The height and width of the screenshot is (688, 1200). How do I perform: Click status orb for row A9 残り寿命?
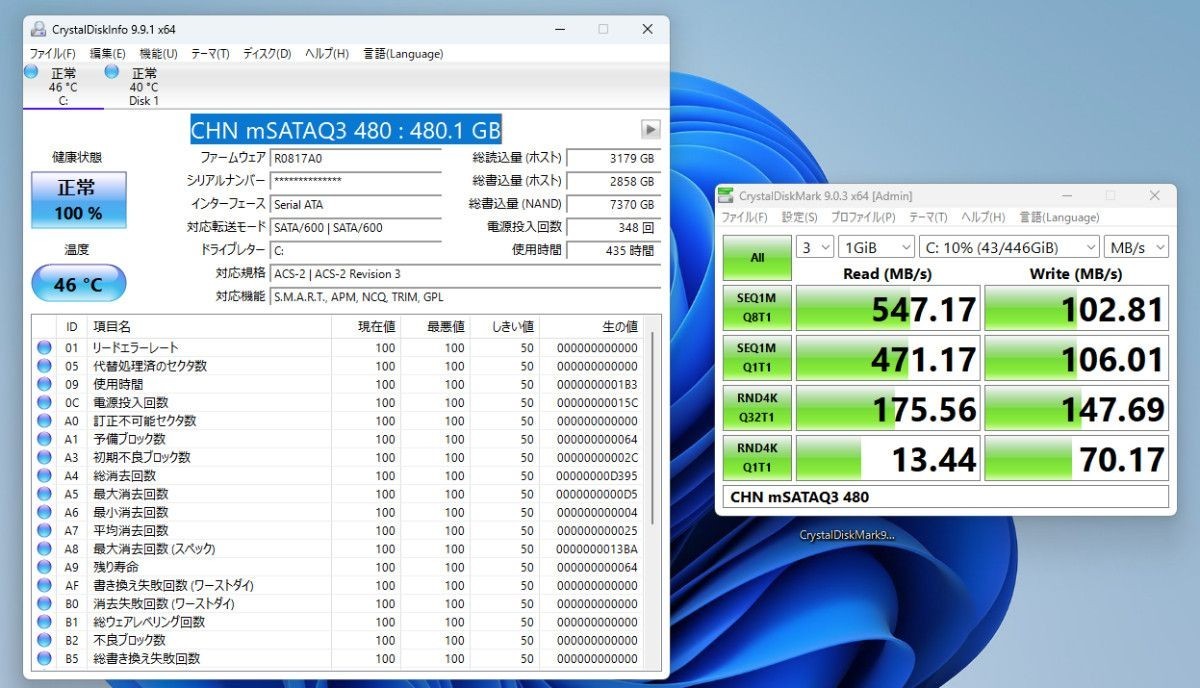[x=44, y=567]
